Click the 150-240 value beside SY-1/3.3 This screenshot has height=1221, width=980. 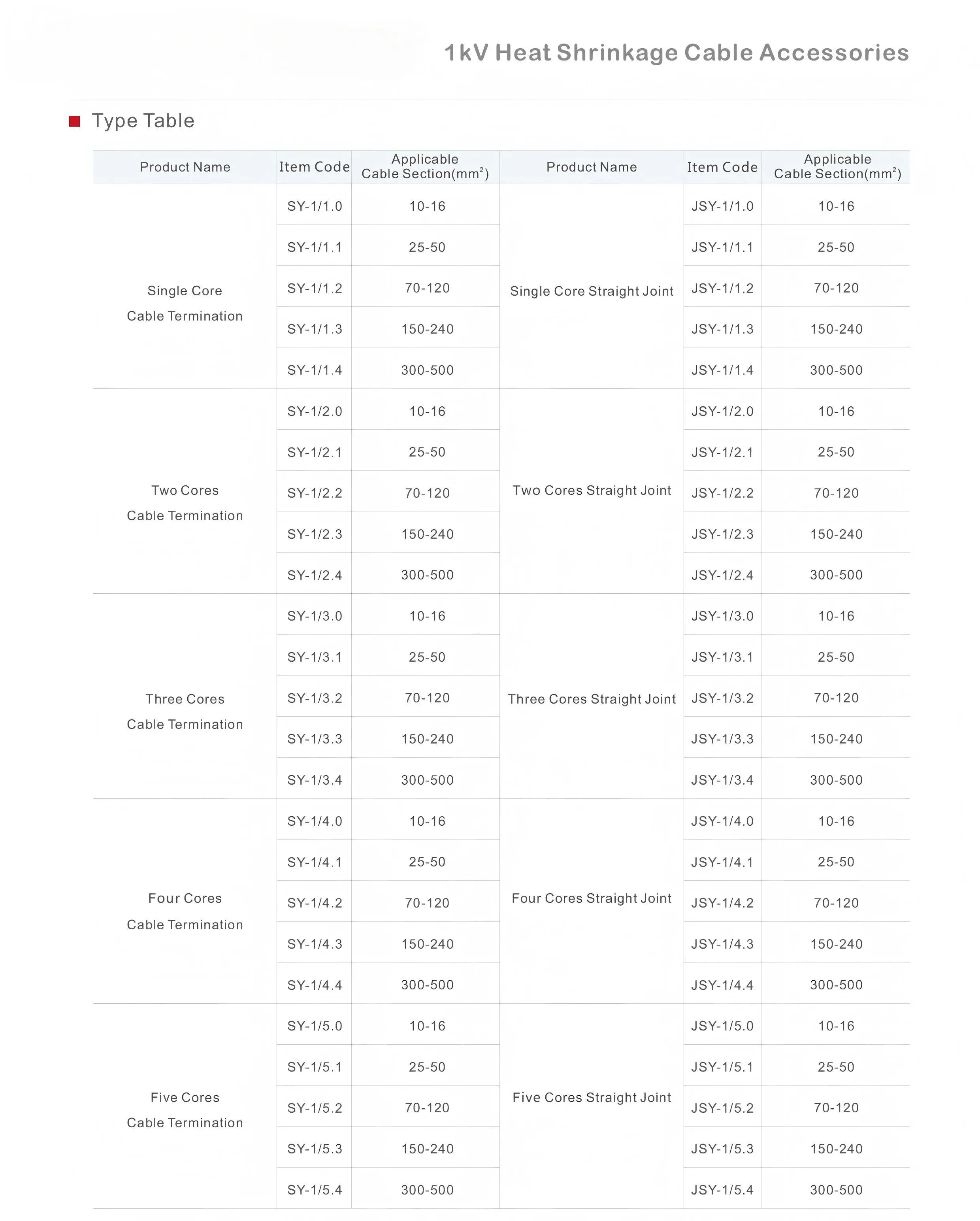pyautogui.click(x=428, y=738)
